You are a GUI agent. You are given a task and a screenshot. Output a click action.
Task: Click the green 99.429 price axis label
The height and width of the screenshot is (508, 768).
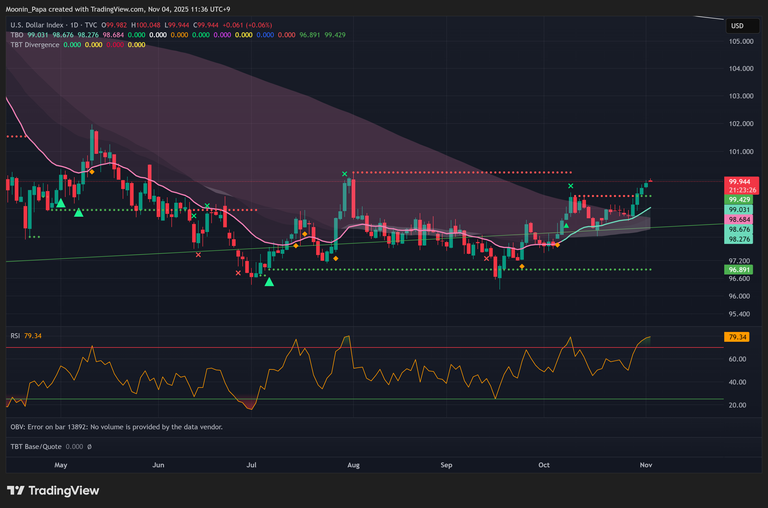pos(739,200)
